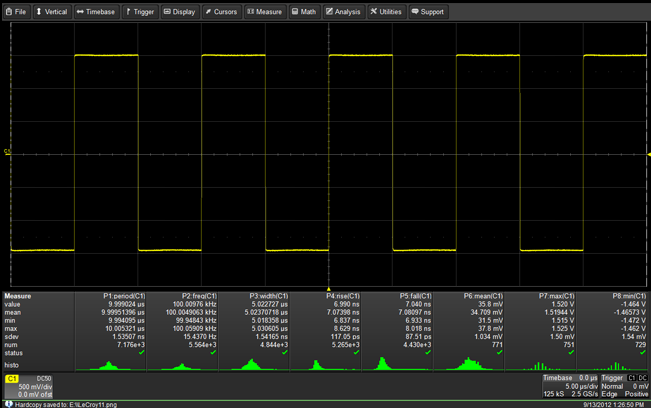Open the Timebase menu
This screenshot has width=651, height=408.
(96, 12)
